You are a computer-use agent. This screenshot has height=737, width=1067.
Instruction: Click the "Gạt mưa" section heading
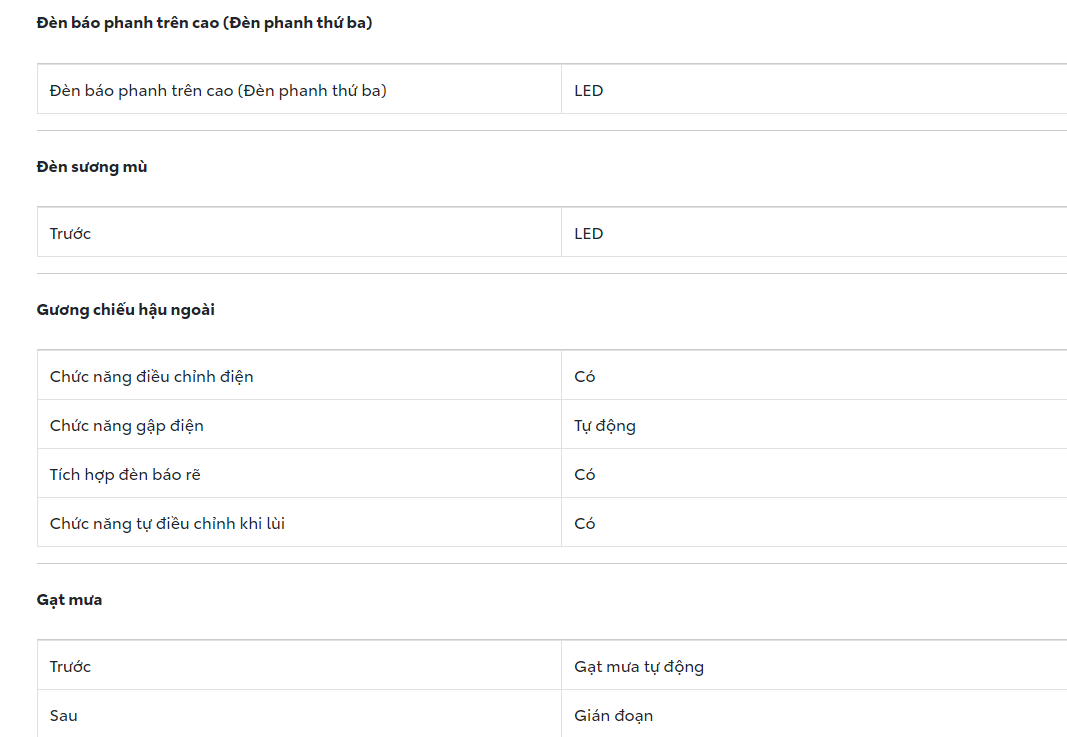(x=70, y=600)
